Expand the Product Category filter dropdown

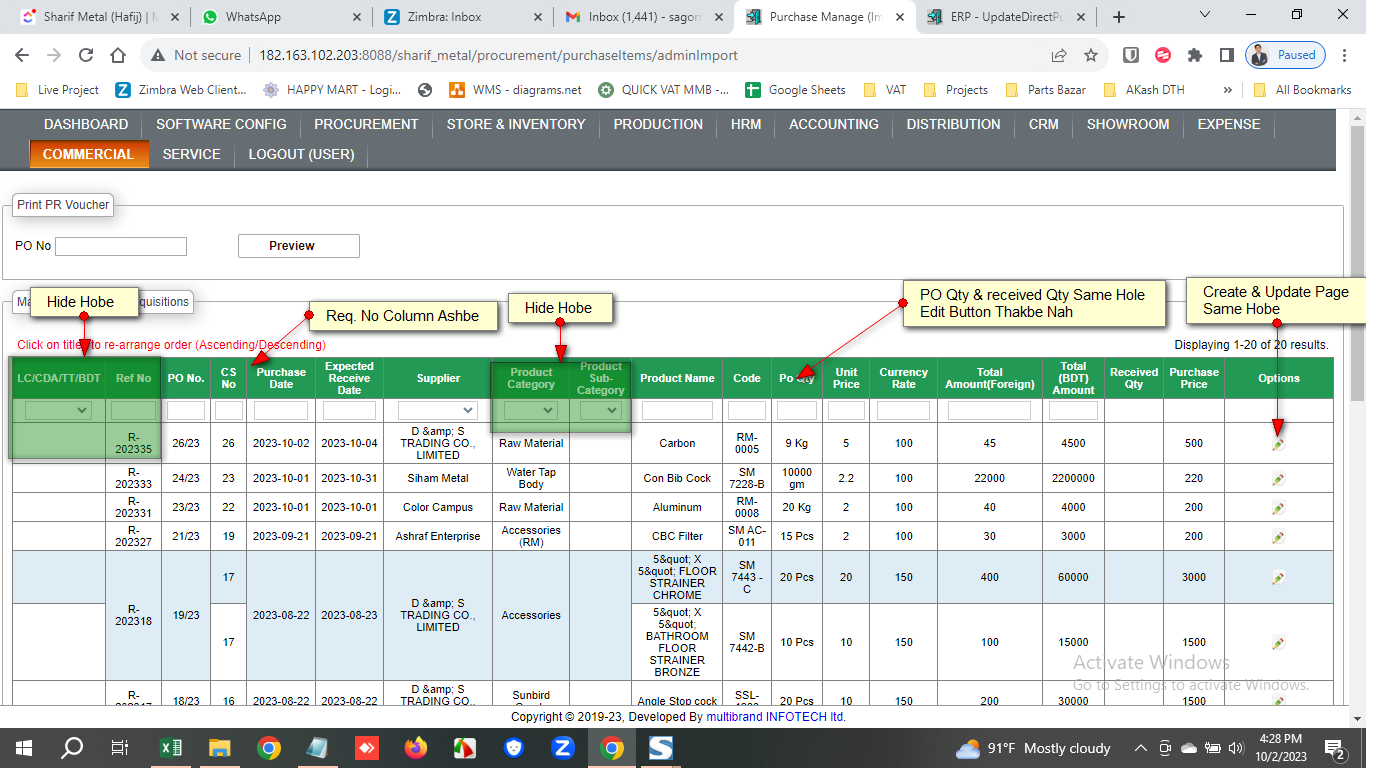click(531, 410)
